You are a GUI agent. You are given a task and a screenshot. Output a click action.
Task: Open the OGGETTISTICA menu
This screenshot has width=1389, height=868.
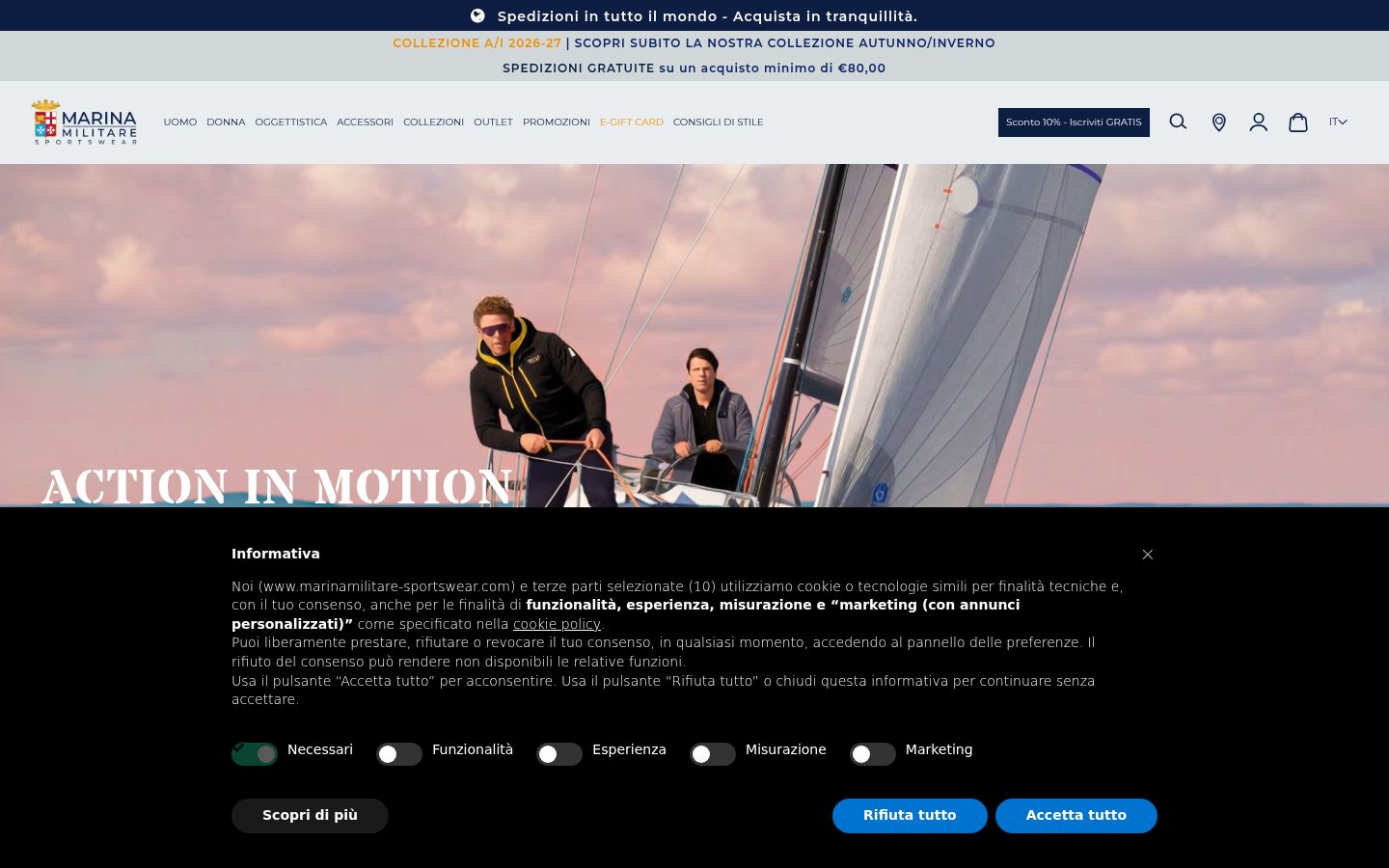291,122
